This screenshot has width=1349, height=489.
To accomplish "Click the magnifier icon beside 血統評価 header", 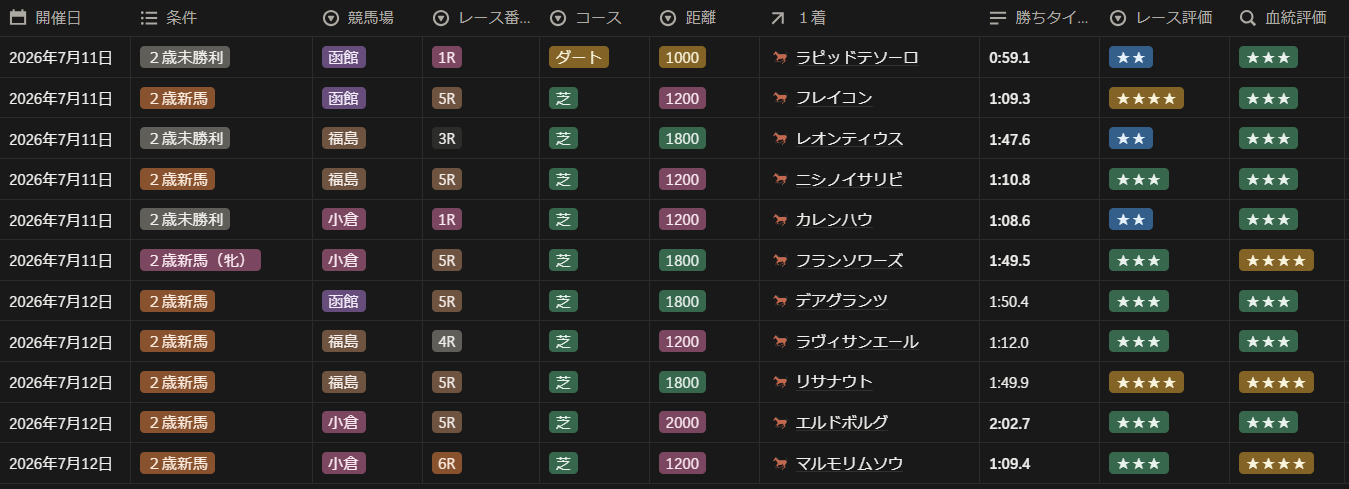I will click(1247, 18).
